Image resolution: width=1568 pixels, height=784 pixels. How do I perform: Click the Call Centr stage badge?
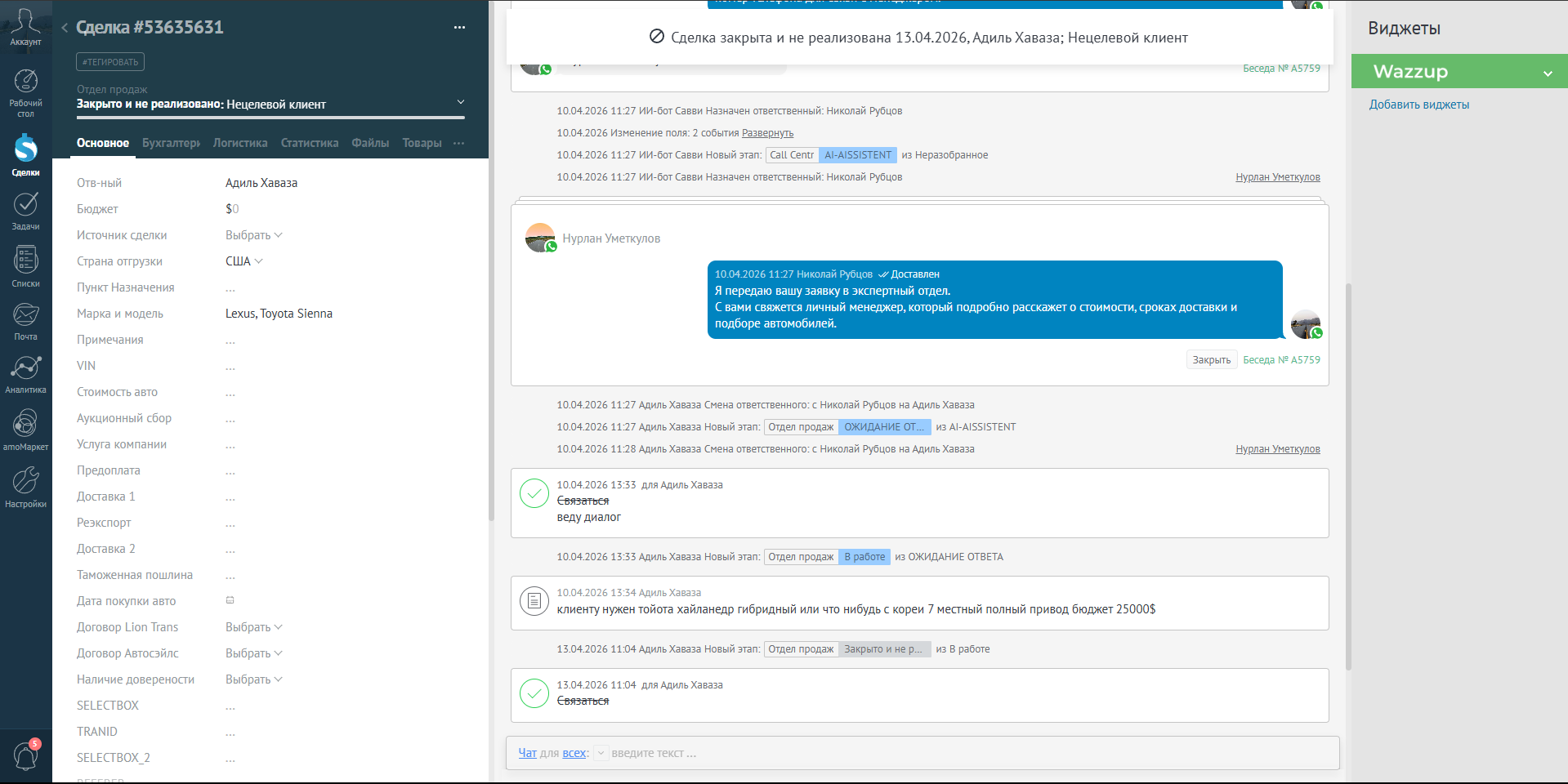tap(792, 155)
